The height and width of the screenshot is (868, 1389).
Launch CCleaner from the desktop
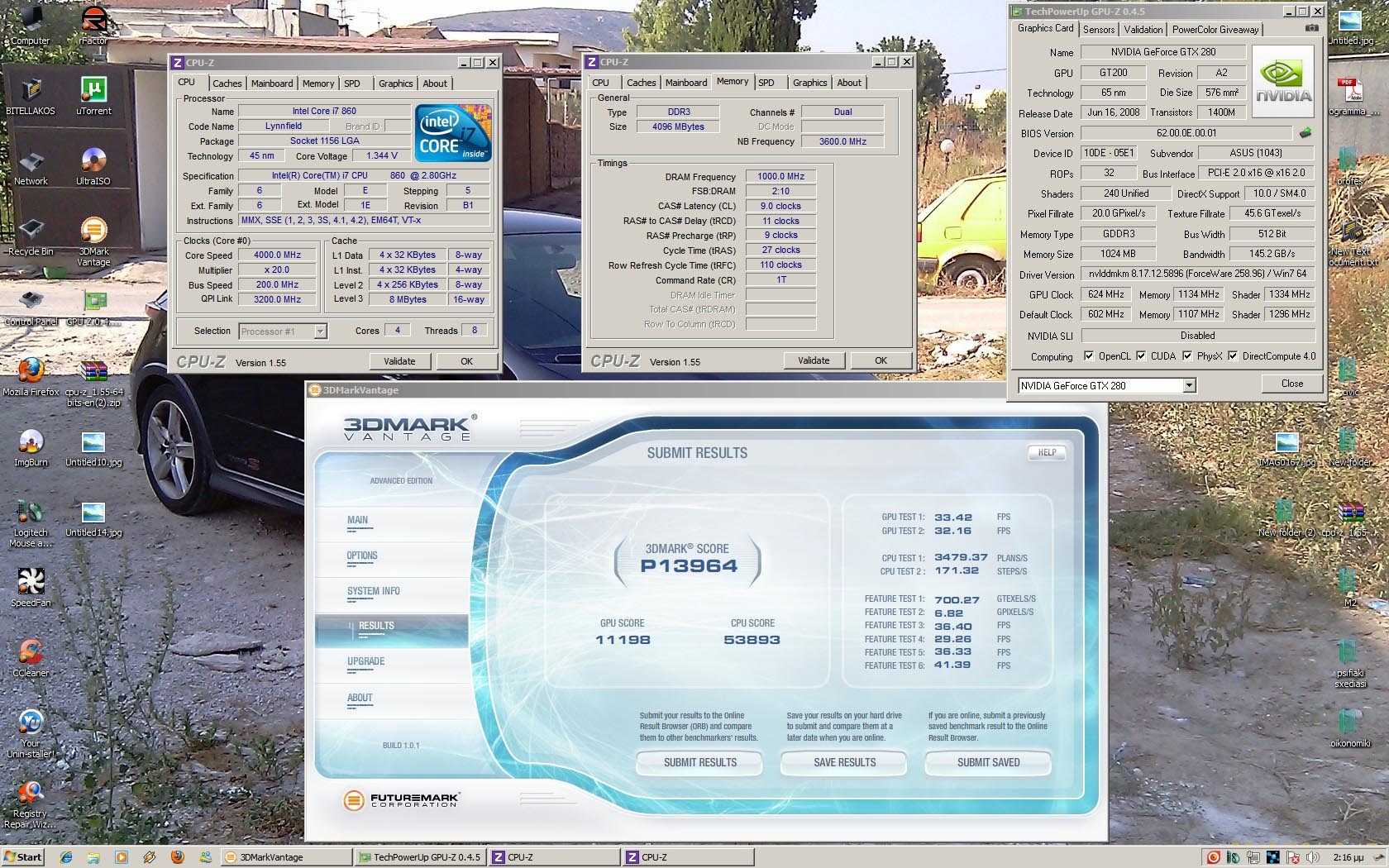pos(31,660)
